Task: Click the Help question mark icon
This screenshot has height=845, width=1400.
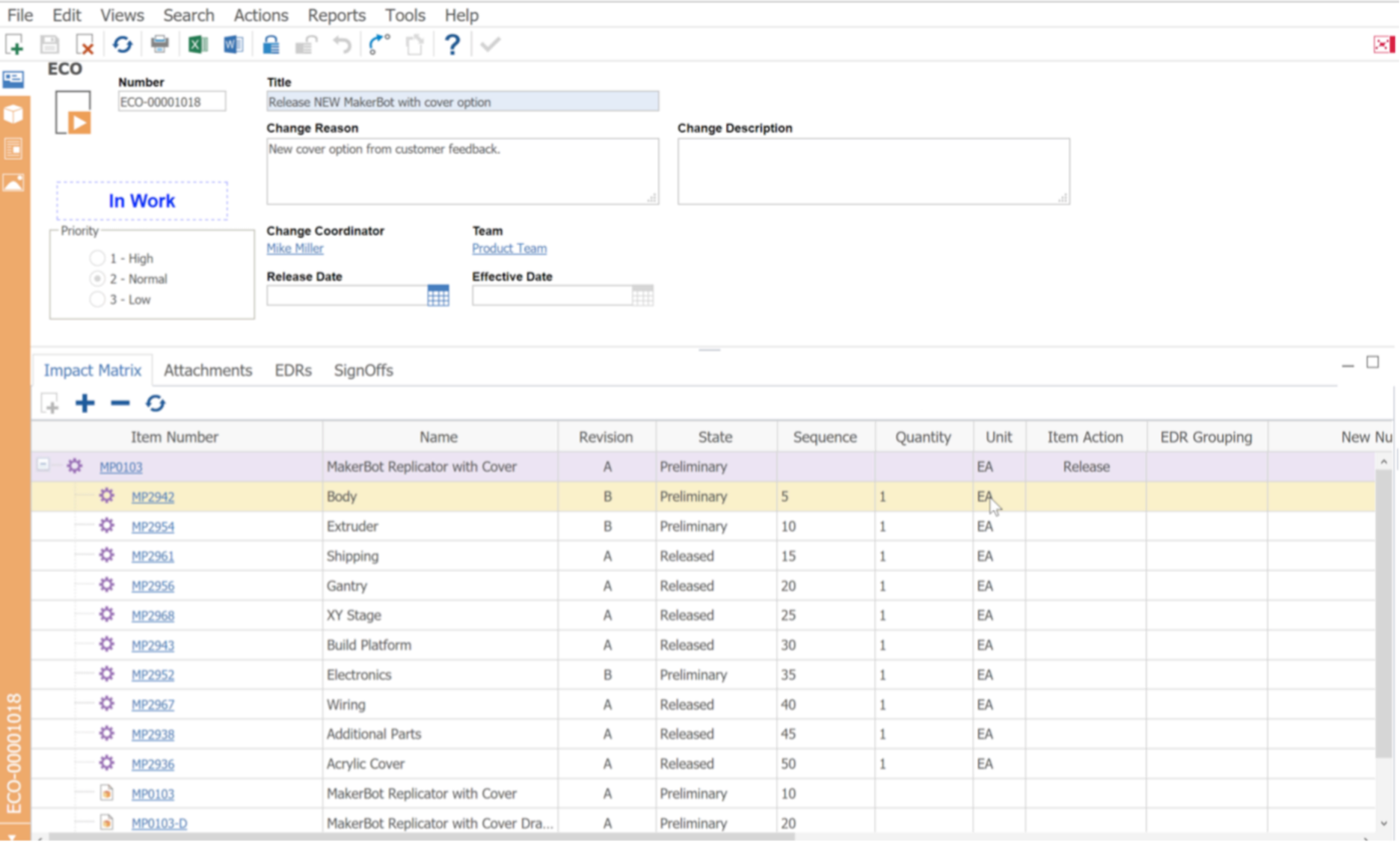Action: point(452,44)
